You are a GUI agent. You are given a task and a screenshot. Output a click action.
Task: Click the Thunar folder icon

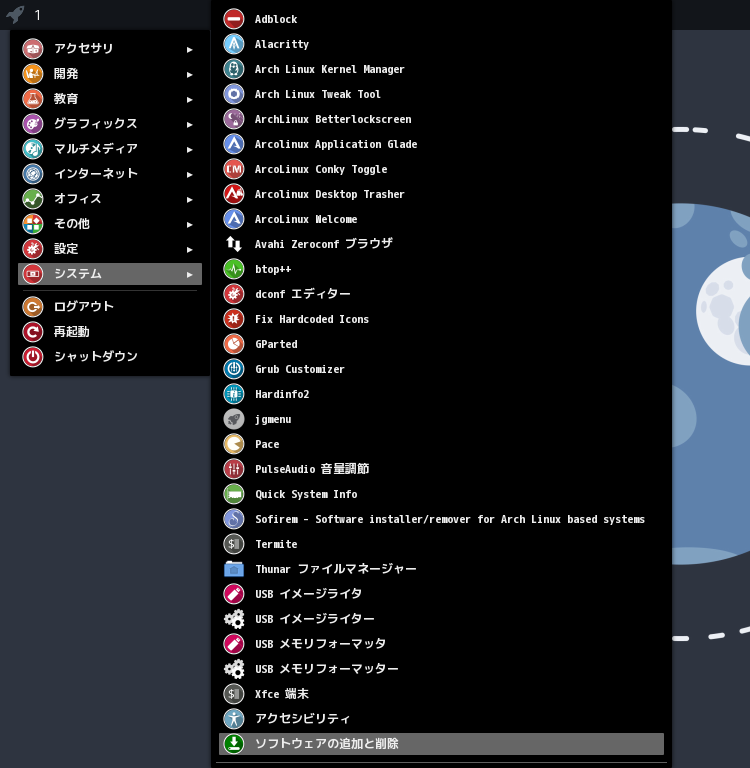pos(234,569)
